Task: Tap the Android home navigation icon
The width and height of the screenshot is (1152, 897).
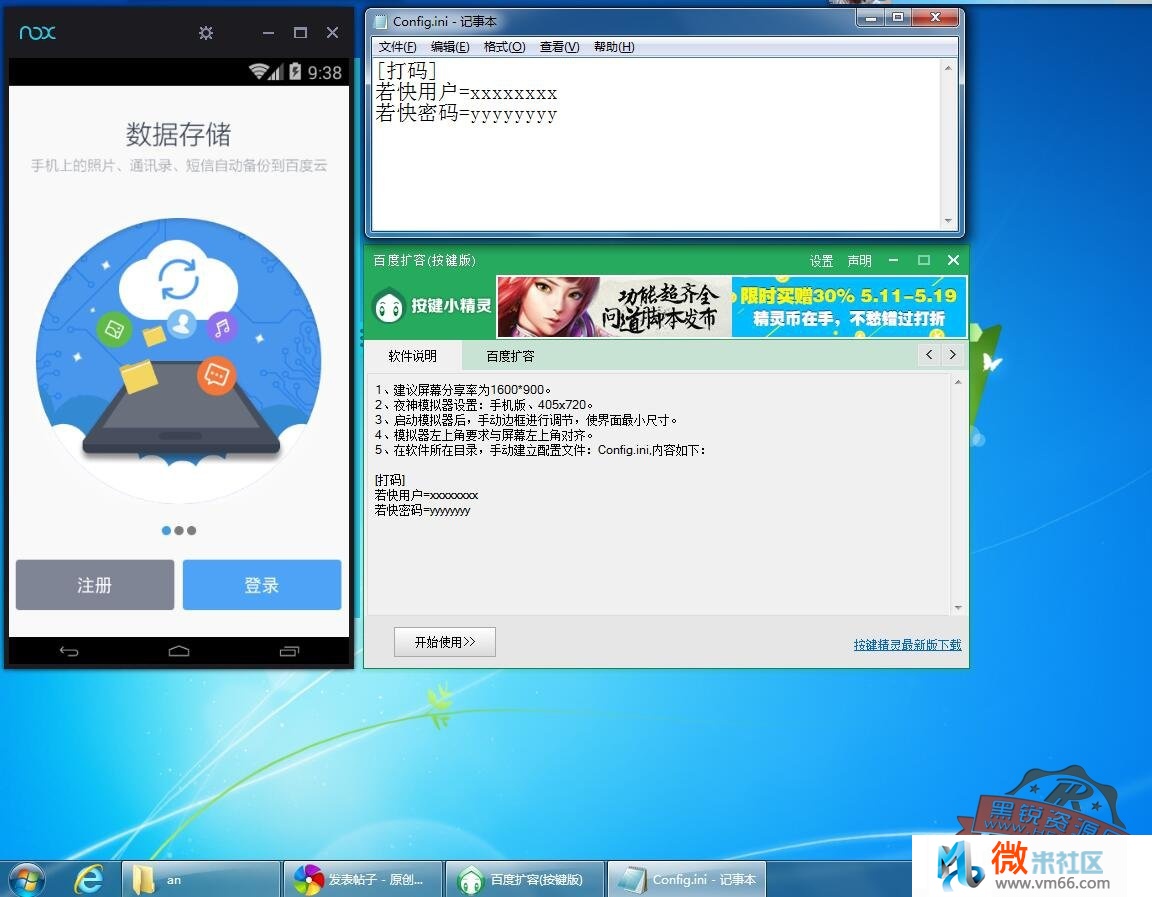Action: point(179,651)
